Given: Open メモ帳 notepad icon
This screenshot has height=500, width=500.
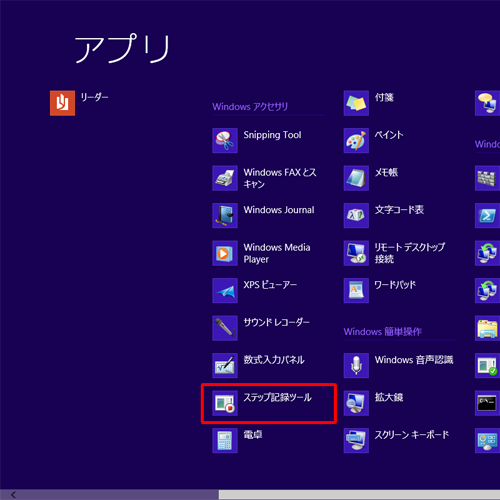Looking at the screenshot, I should [356, 178].
